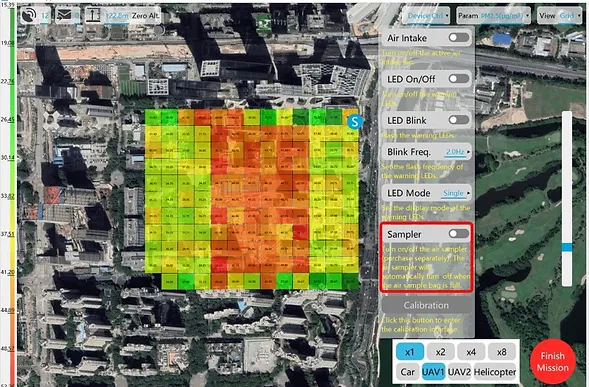Image resolution: width=589 pixels, height=387 pixels.
Task: Open the Device Ctrl dropdown
Action: pyautogui.click(x=426, y=16)
